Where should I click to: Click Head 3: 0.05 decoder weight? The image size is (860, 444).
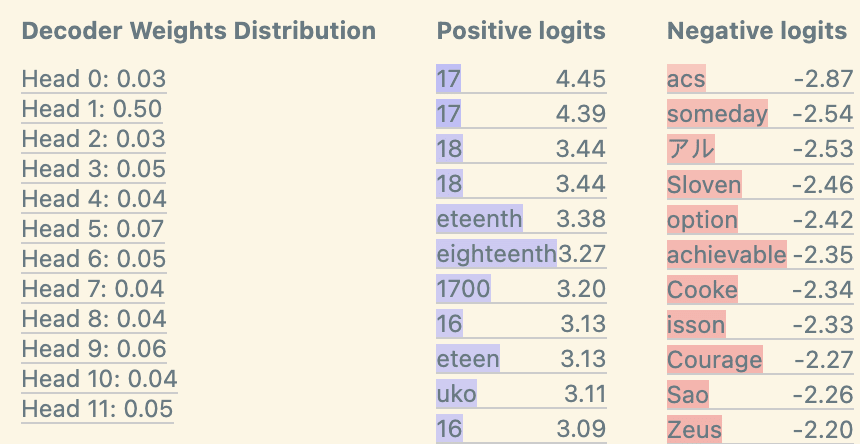click(x=93, y=169)
